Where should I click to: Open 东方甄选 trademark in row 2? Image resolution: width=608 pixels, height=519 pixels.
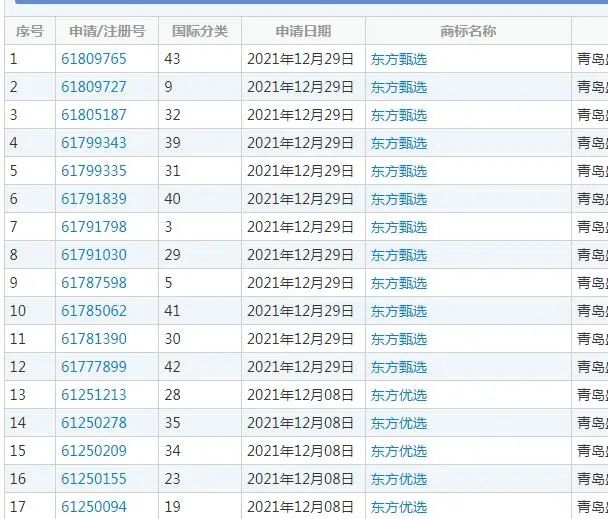(399, 87)
